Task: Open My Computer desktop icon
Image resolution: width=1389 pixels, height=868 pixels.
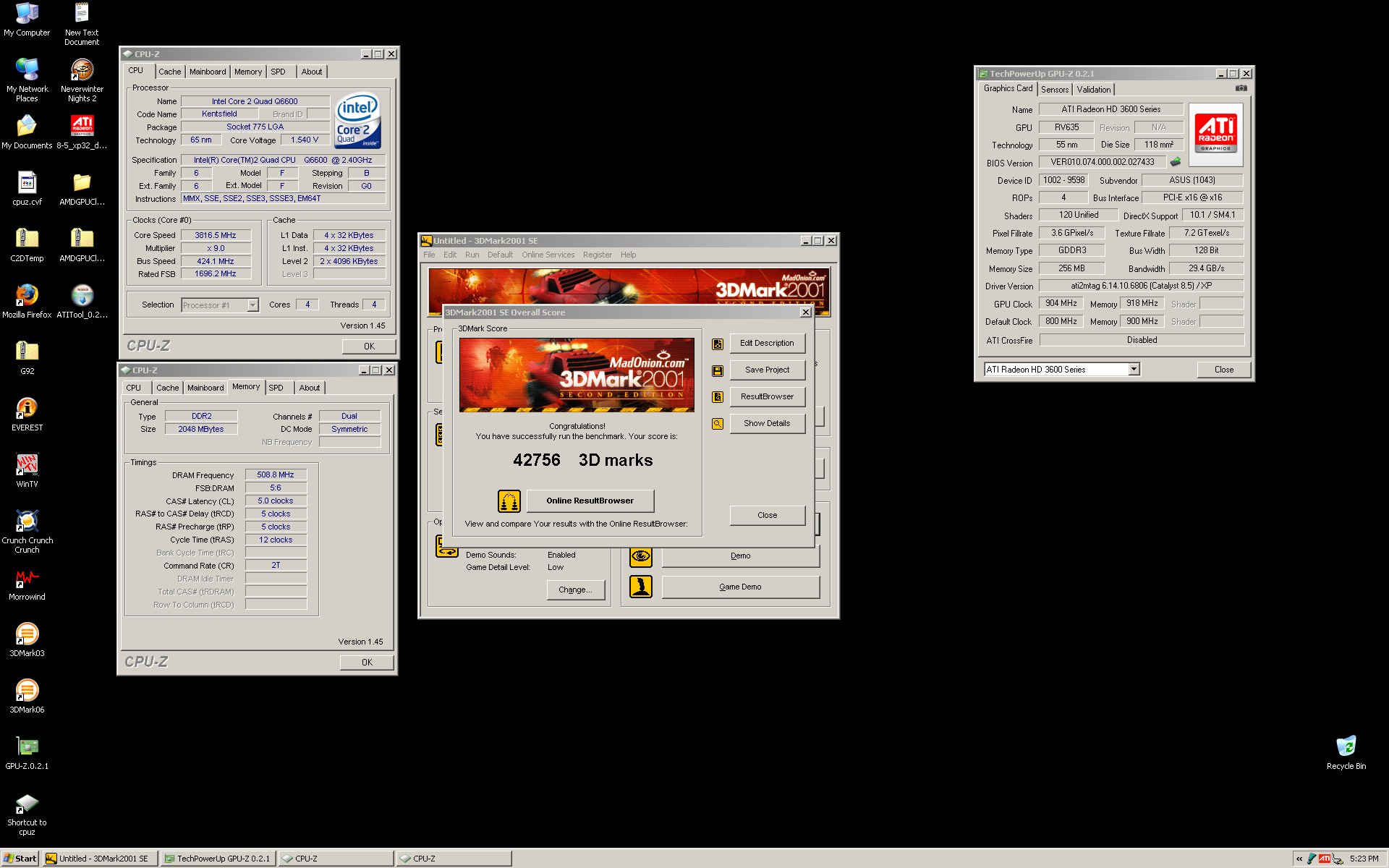Action: (27, 20)
